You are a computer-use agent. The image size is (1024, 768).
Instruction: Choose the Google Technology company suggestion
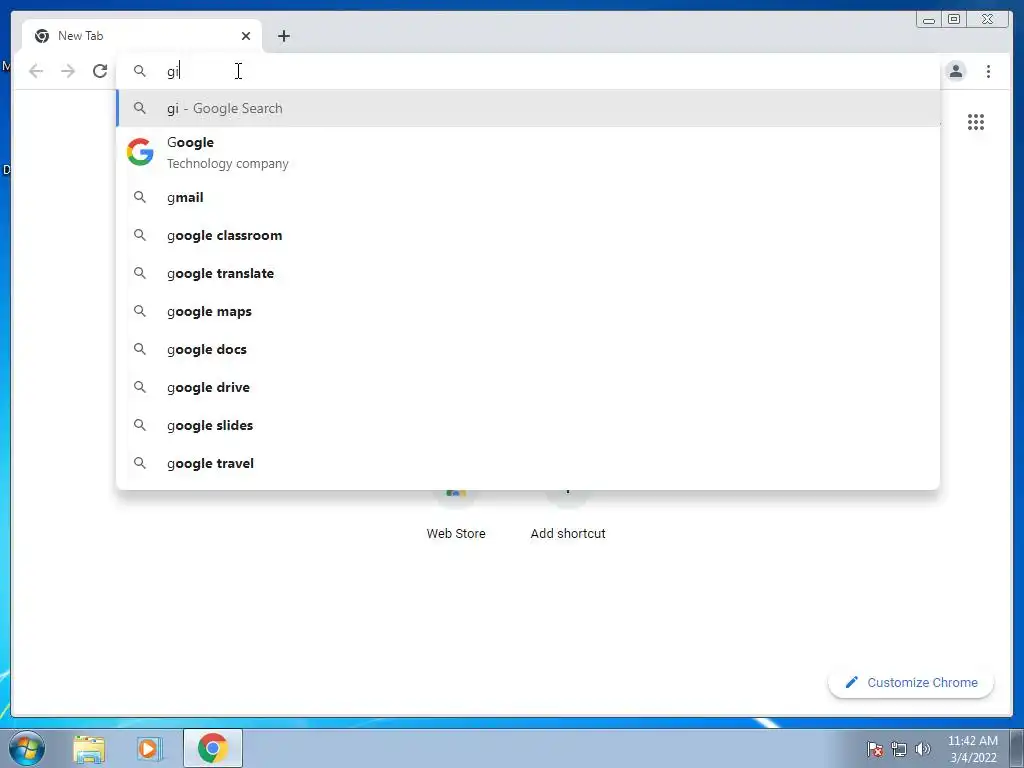pyautogui.click(x=528, y=152)
